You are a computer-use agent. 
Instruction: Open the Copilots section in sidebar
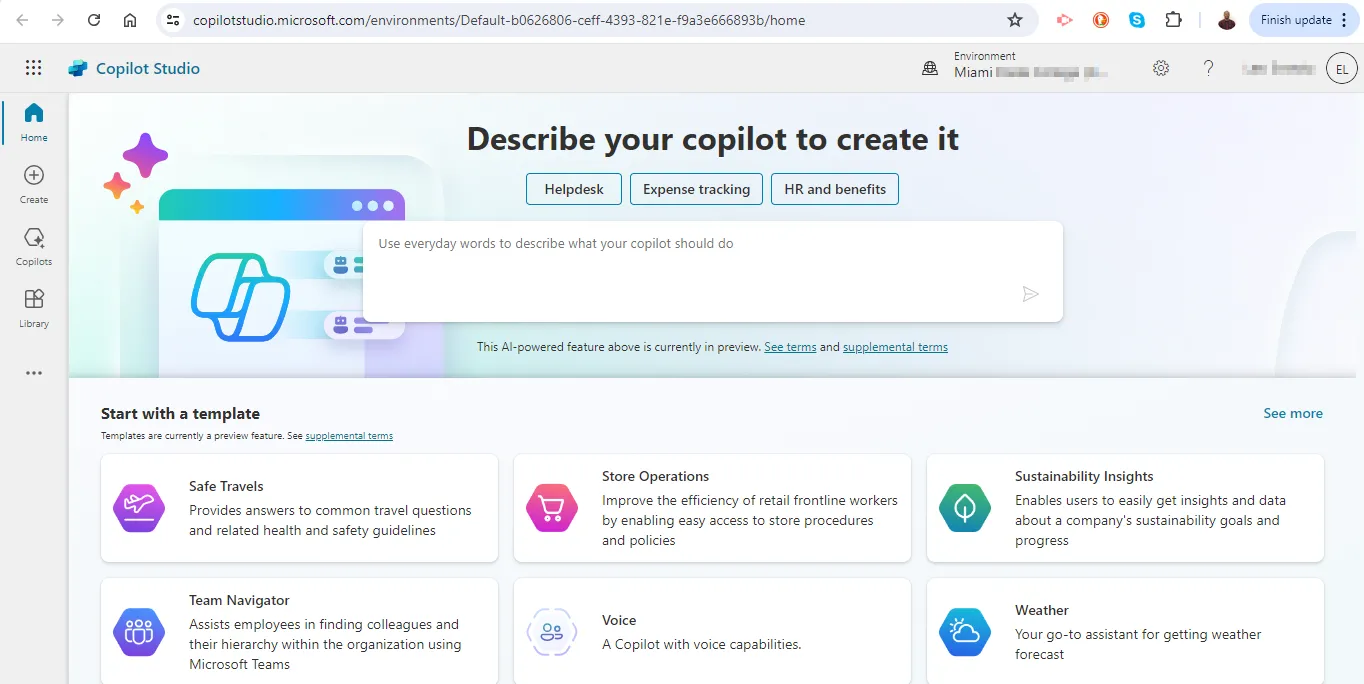(34, 246)
